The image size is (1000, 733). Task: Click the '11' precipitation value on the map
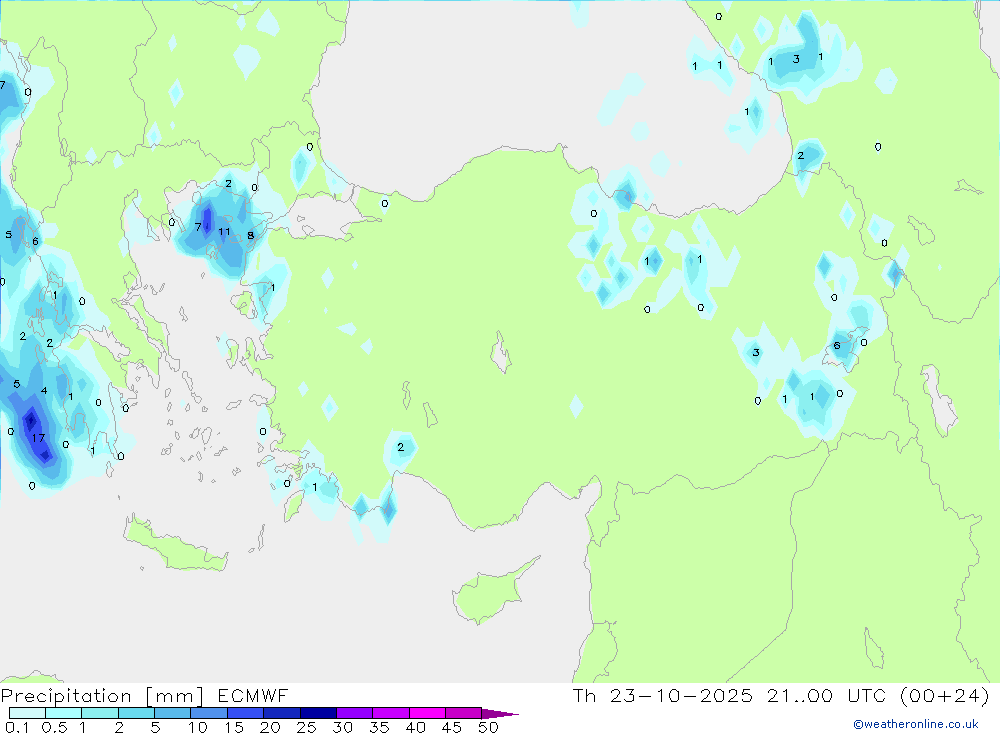click(224, 232)
